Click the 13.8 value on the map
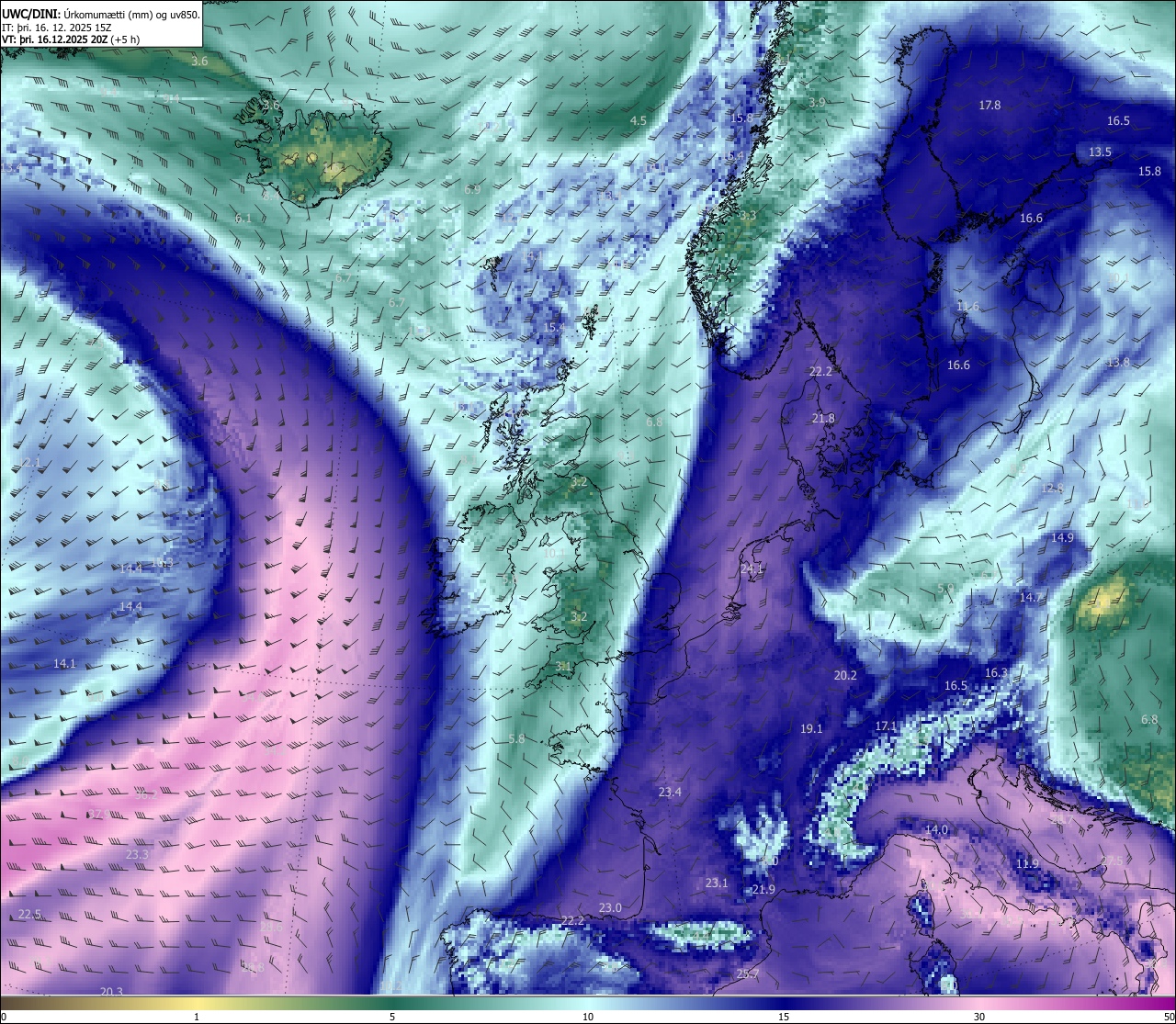The height and width of the screenshot is (1024, 1176). (x=1118, y=363)
